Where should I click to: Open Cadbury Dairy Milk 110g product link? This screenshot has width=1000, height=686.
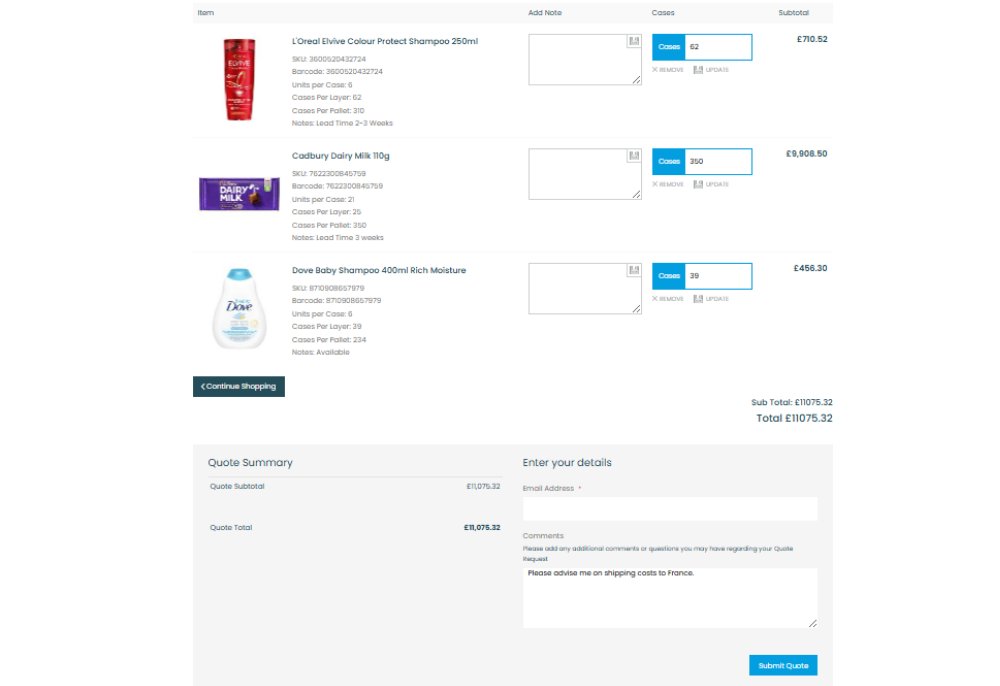click(341, 156)
